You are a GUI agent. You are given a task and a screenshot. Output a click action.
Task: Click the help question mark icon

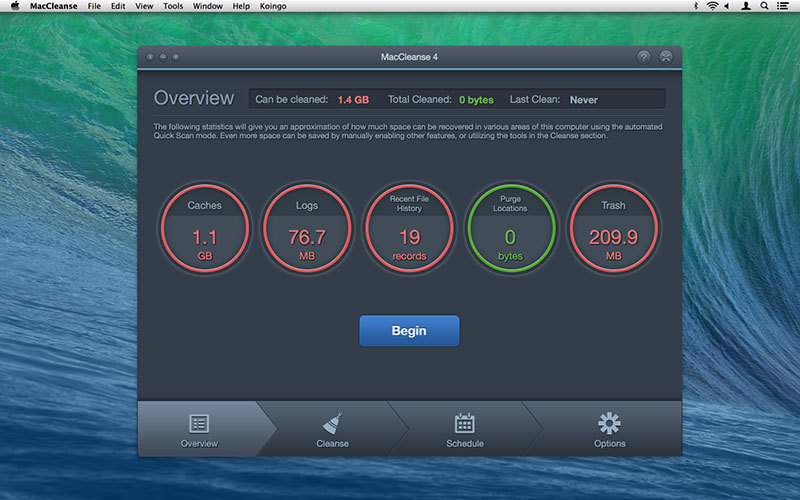644,57
